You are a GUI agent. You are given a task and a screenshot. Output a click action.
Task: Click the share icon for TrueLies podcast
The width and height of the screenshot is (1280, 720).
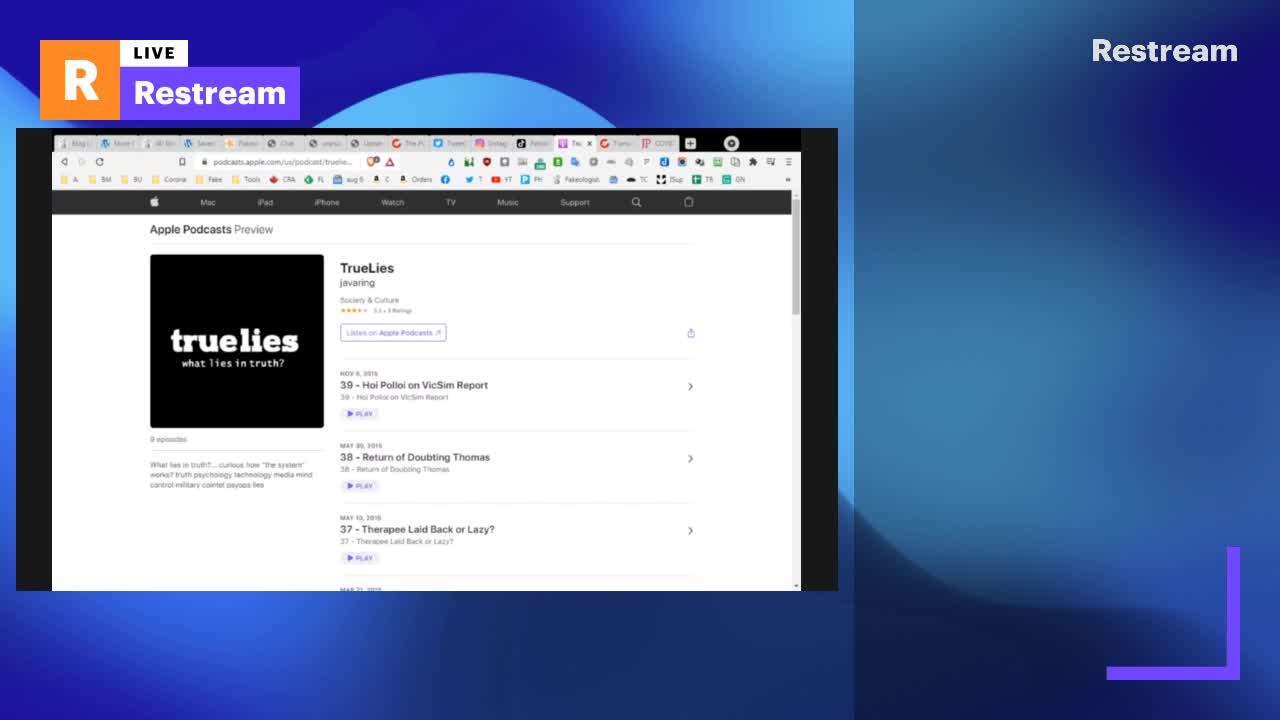pyautogui.click(x=691, y=333)
